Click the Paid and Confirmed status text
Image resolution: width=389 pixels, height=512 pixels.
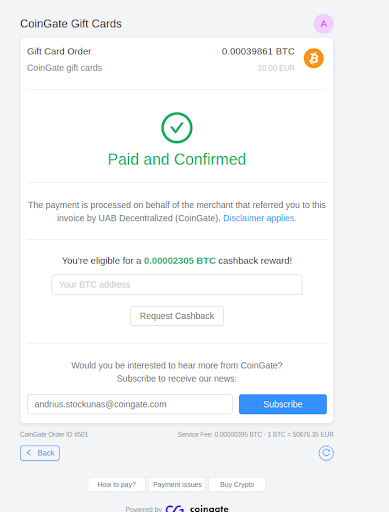pos(177,159)
